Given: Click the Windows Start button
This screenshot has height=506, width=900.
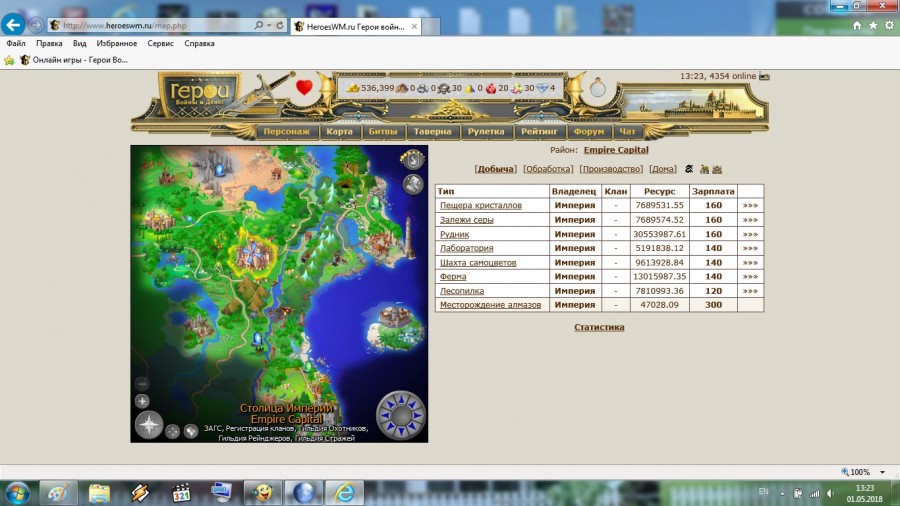Looking at the screenshot, I should 17,493.
